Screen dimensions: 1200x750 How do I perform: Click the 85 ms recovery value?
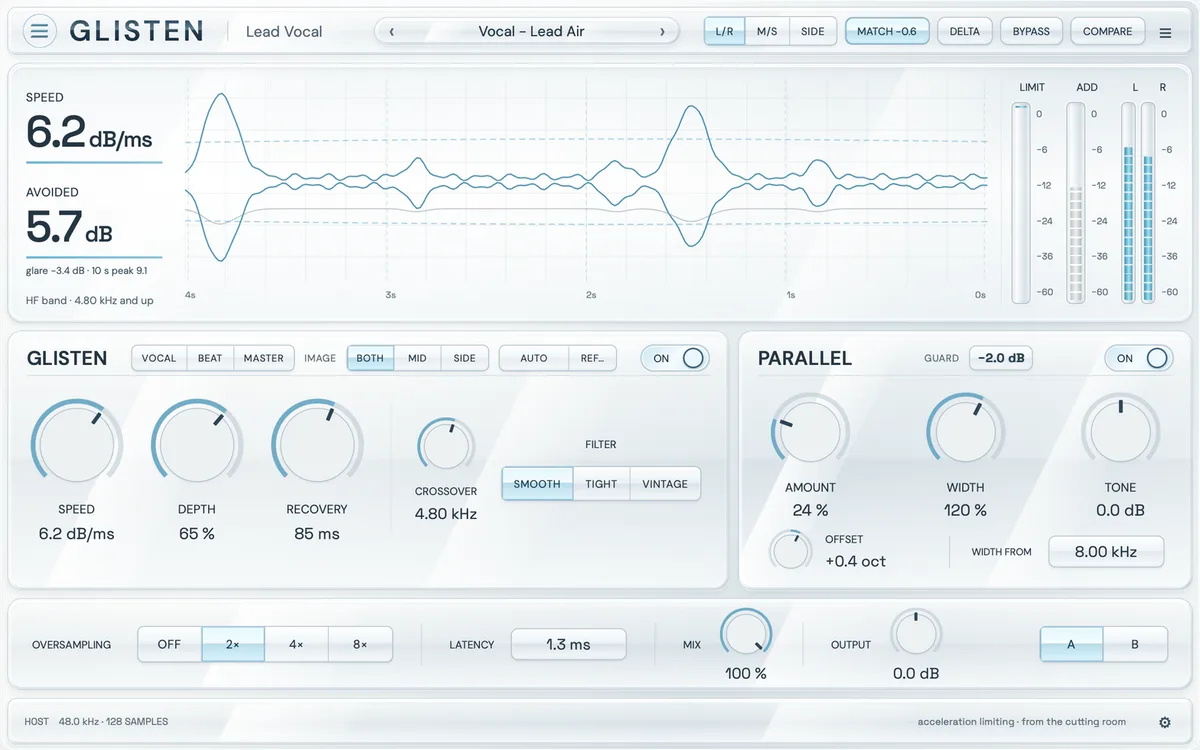[317, 534]
